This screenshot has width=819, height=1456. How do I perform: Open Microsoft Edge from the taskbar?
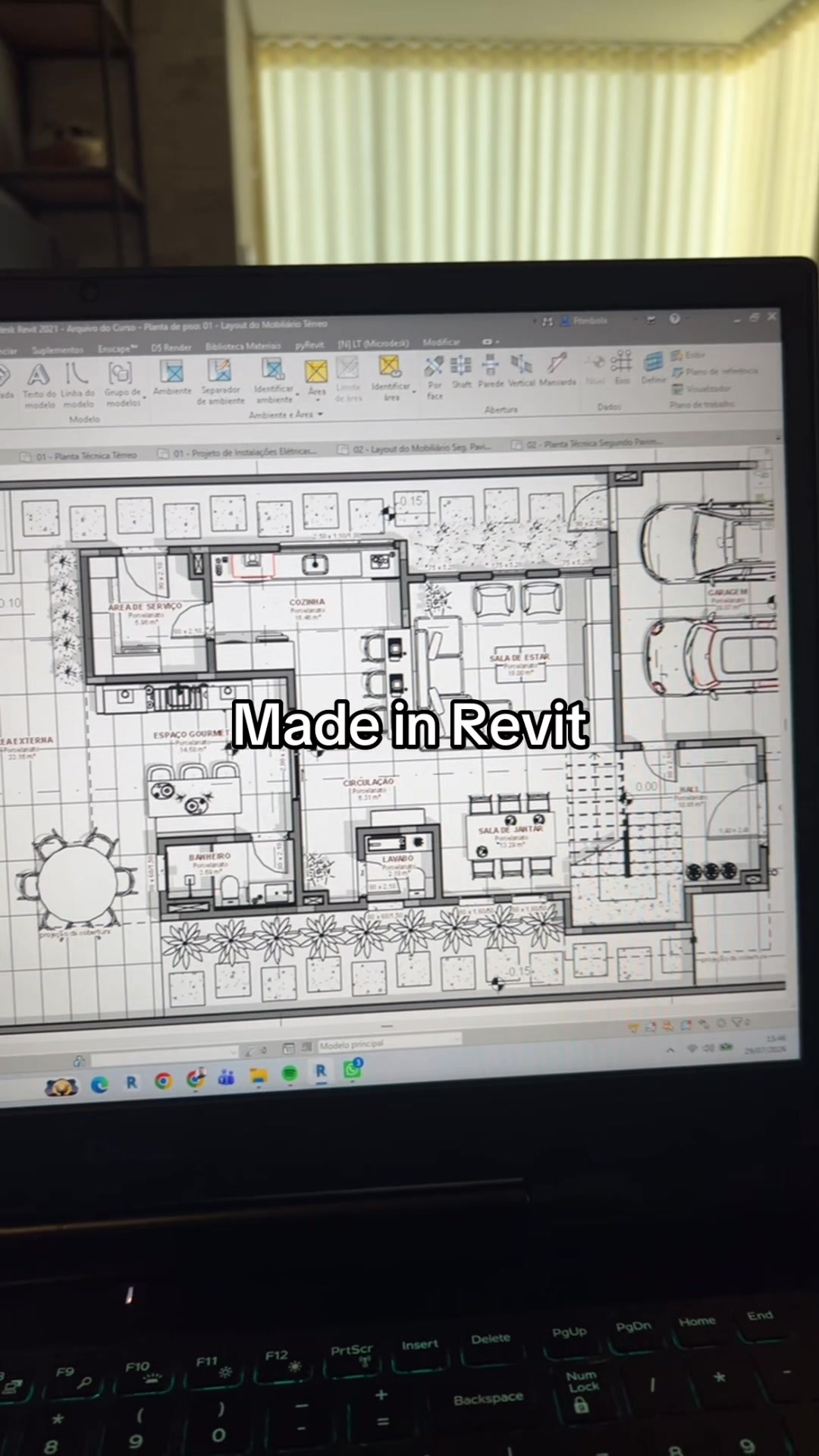[99, 1084]
